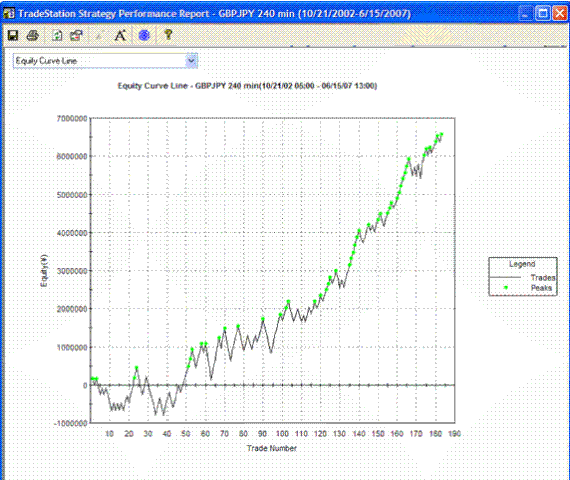
Task: Close the Strategy Performance Report window
Action: (559, 13)
